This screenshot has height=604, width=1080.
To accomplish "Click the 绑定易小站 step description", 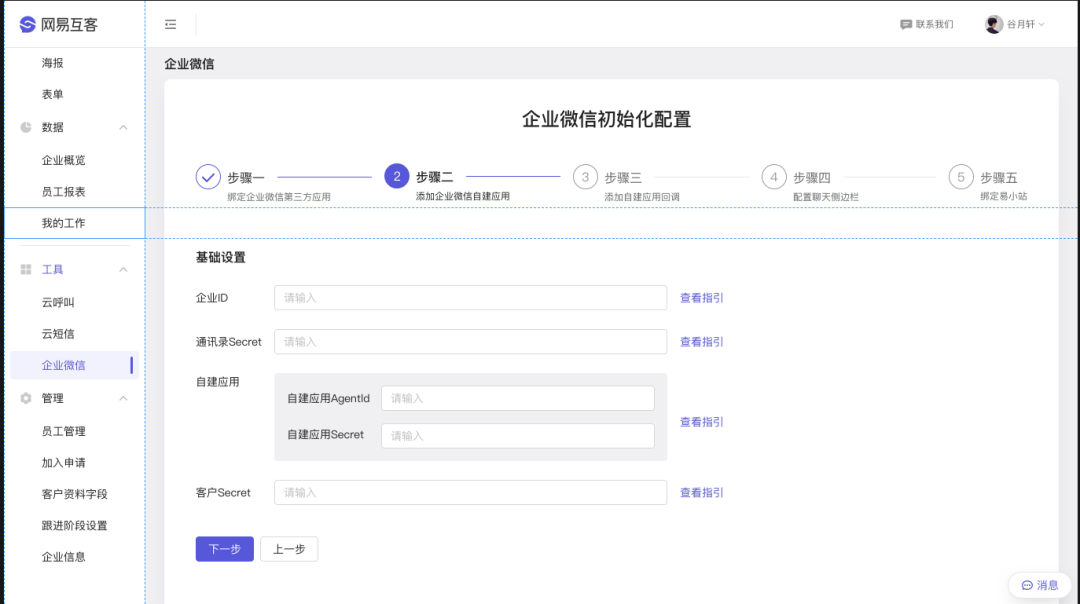I will pyautogui.click(x=1004, y=196).
